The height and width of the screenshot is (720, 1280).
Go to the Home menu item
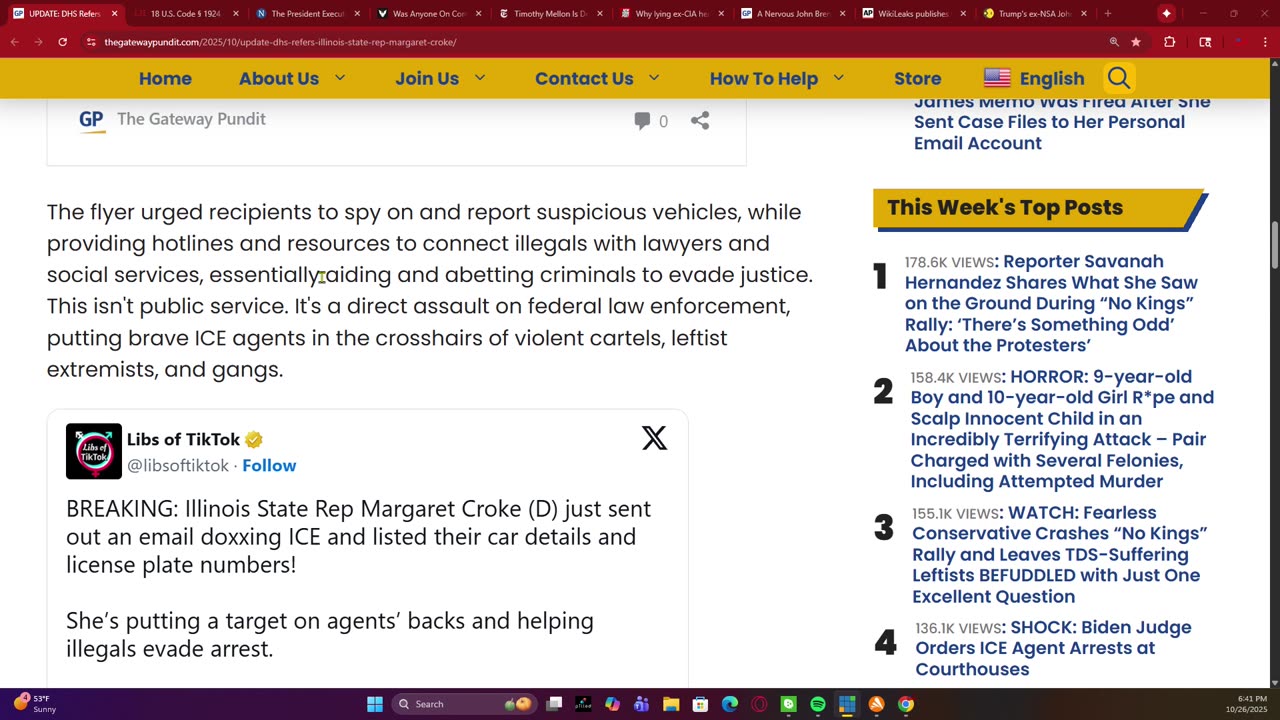tap(165, 78)
